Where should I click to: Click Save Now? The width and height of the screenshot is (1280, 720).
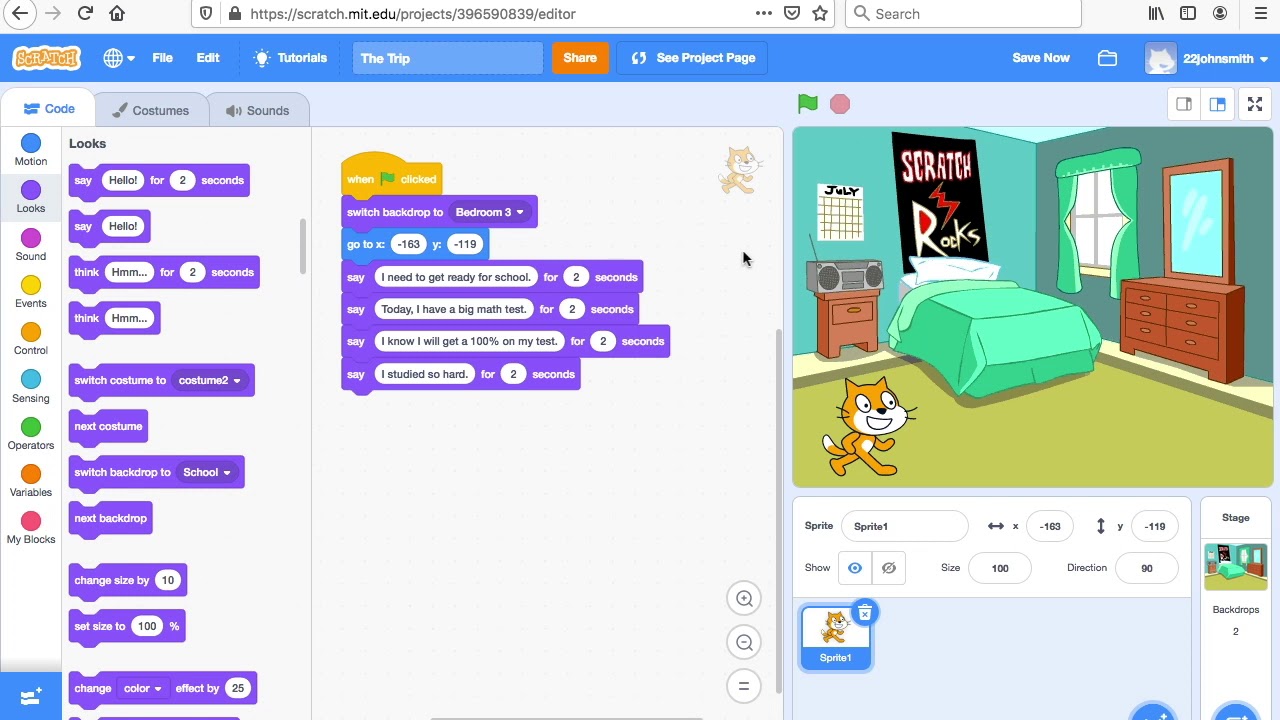(1041, 58)
